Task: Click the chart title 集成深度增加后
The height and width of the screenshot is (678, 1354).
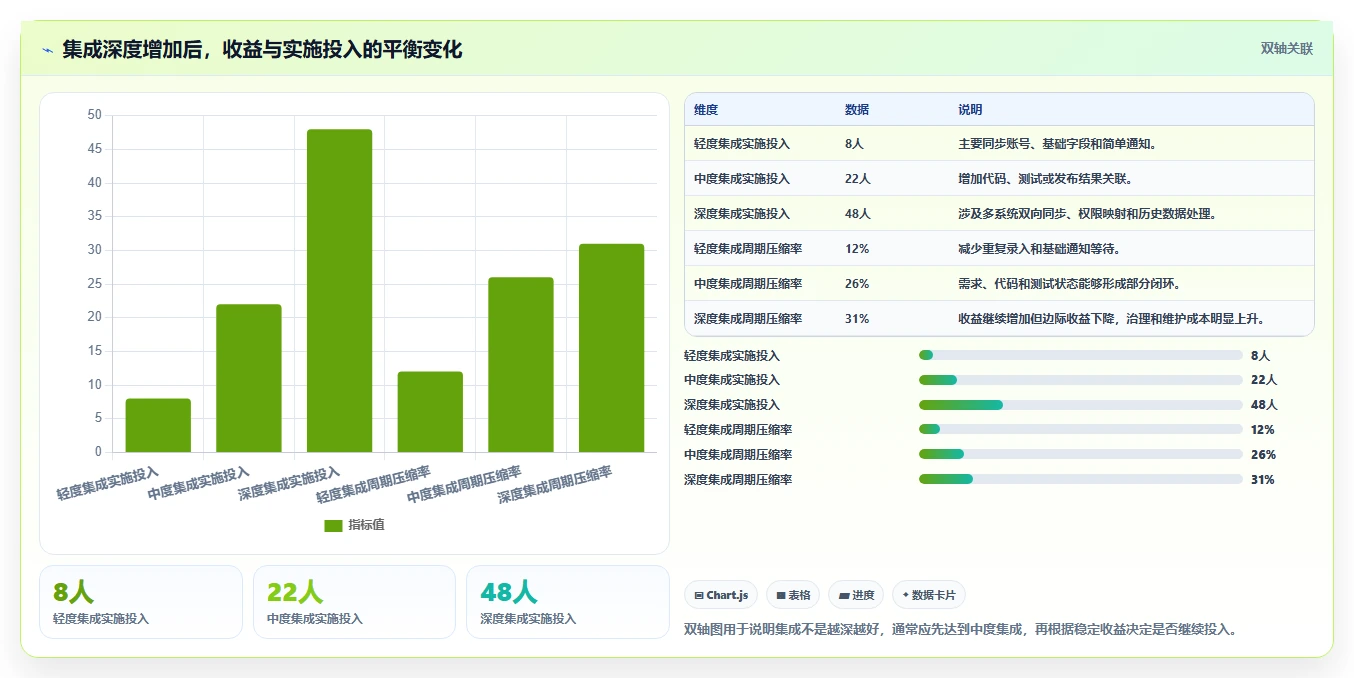Action: click(x=262, y=50)
